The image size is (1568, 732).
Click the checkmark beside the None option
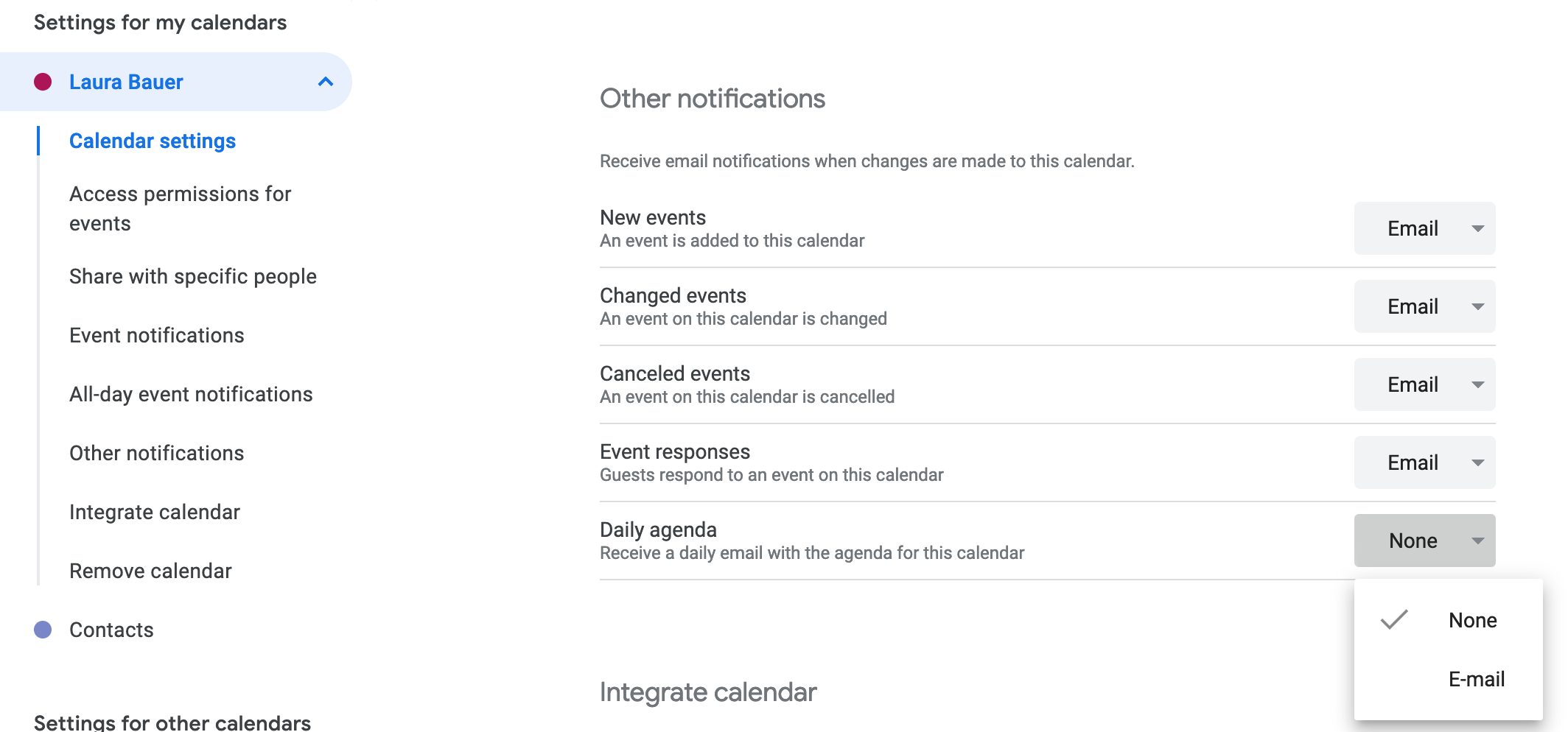click(x=1394, y=620)
